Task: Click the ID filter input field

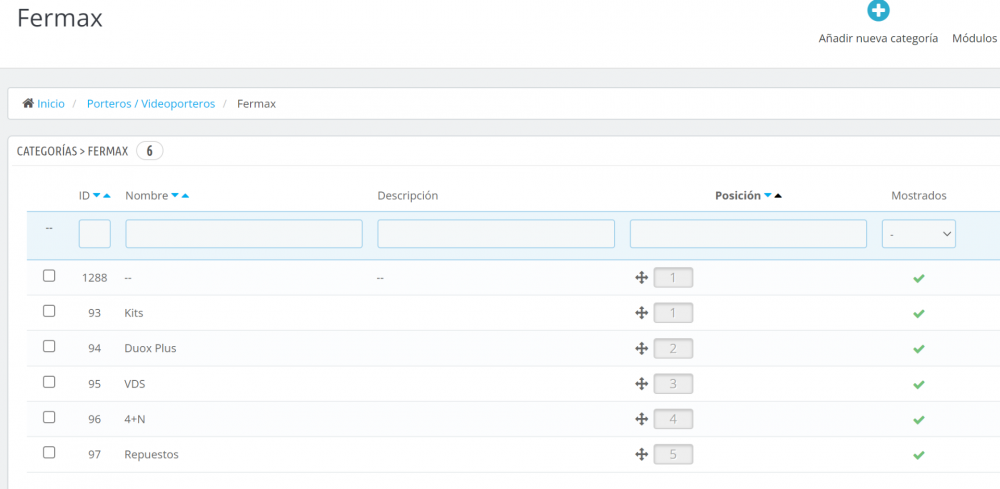Action: pyautogui.click(x=94, y=234)
